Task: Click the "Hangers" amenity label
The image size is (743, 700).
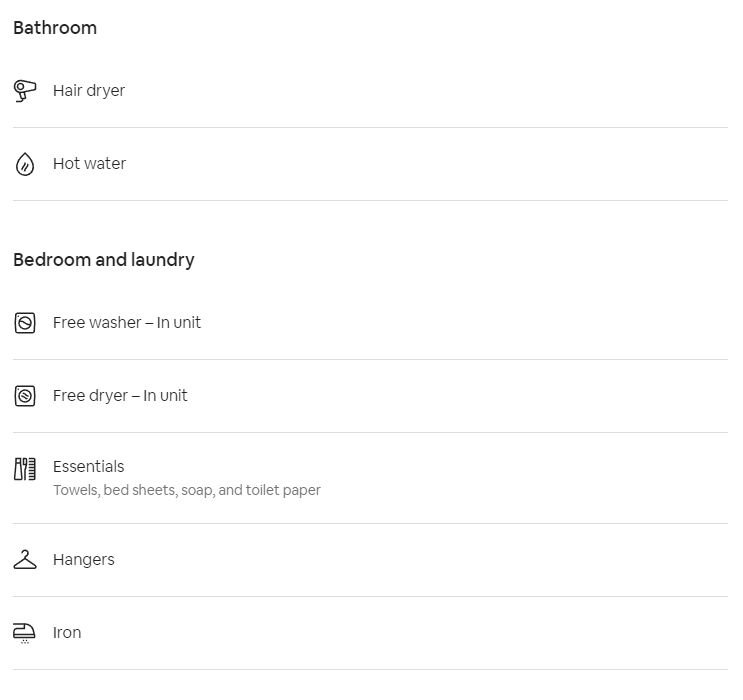Action: tap(84, 560)
